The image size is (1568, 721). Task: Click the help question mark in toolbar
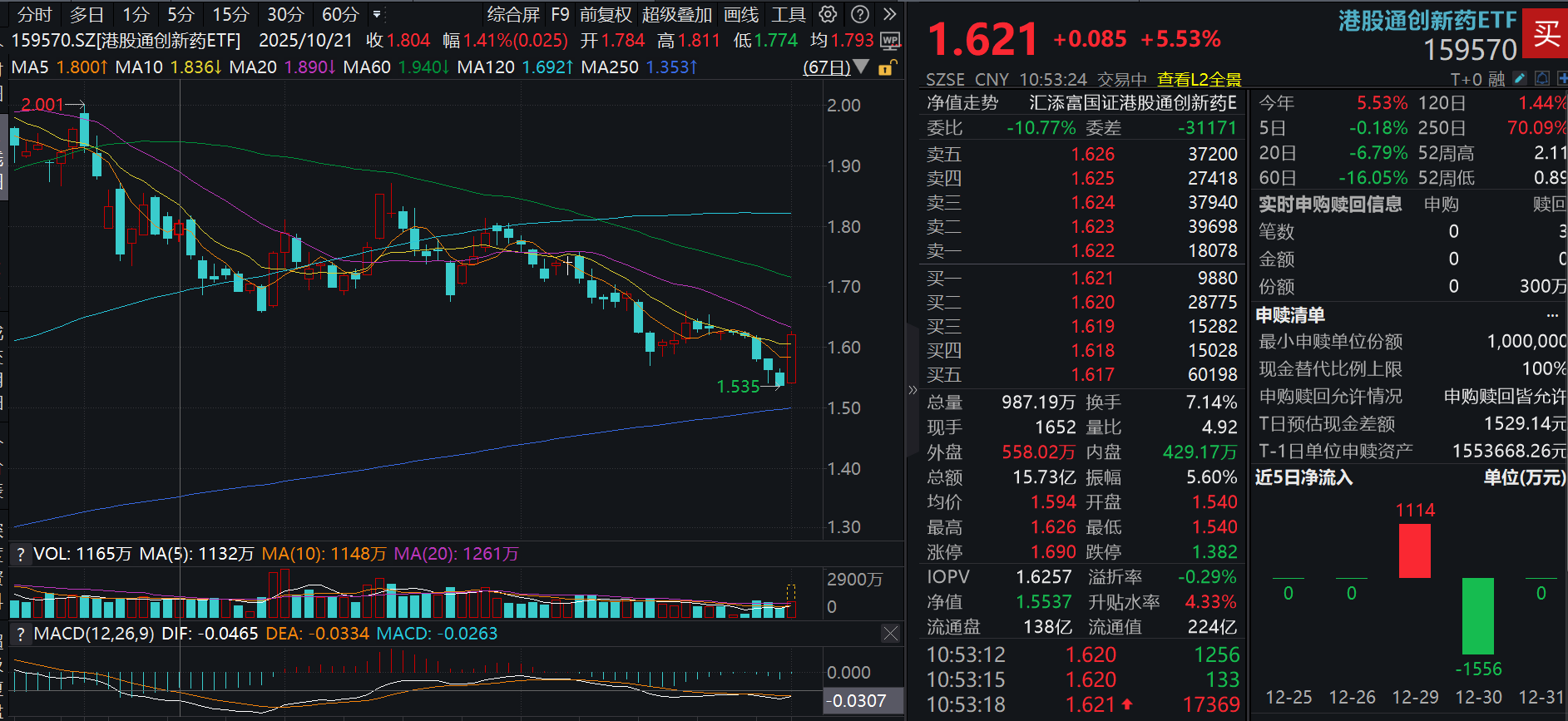861,14
